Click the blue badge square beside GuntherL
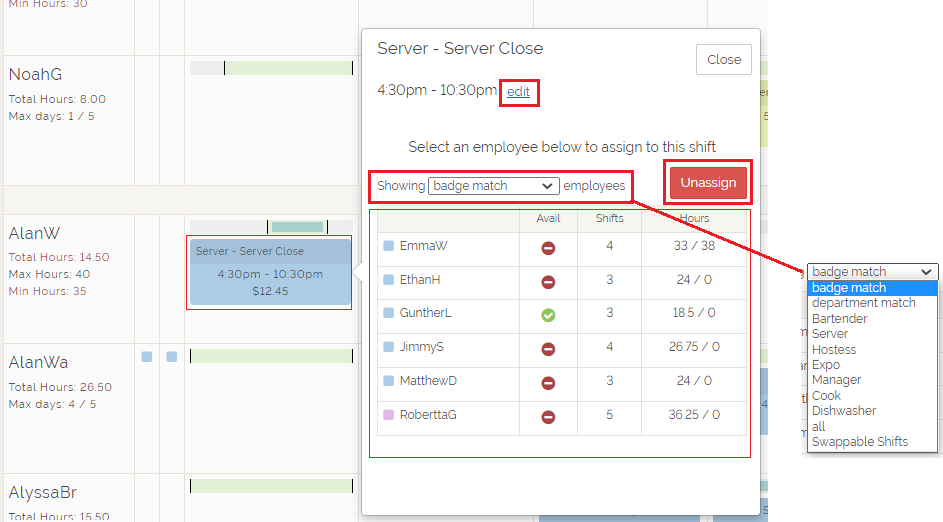Screen dimensions: 943x522 click(x=388, y=314)
